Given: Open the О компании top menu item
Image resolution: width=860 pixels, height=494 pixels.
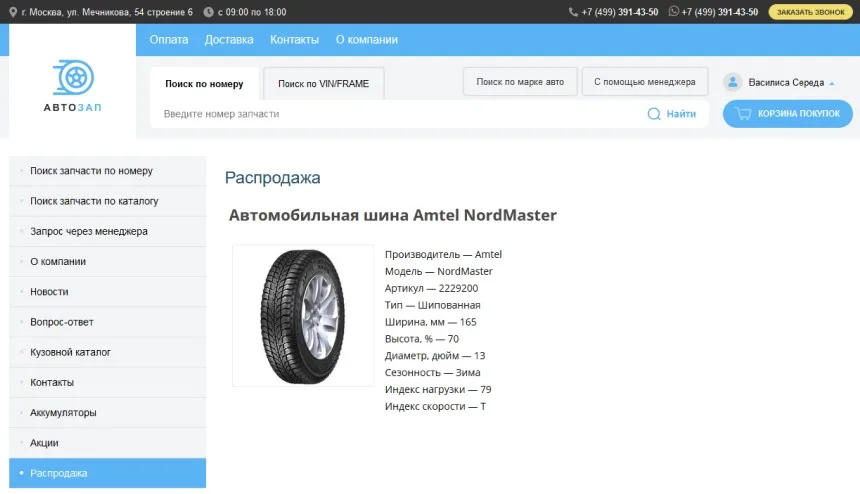Looking at the screenshot, I should [367, 39].
